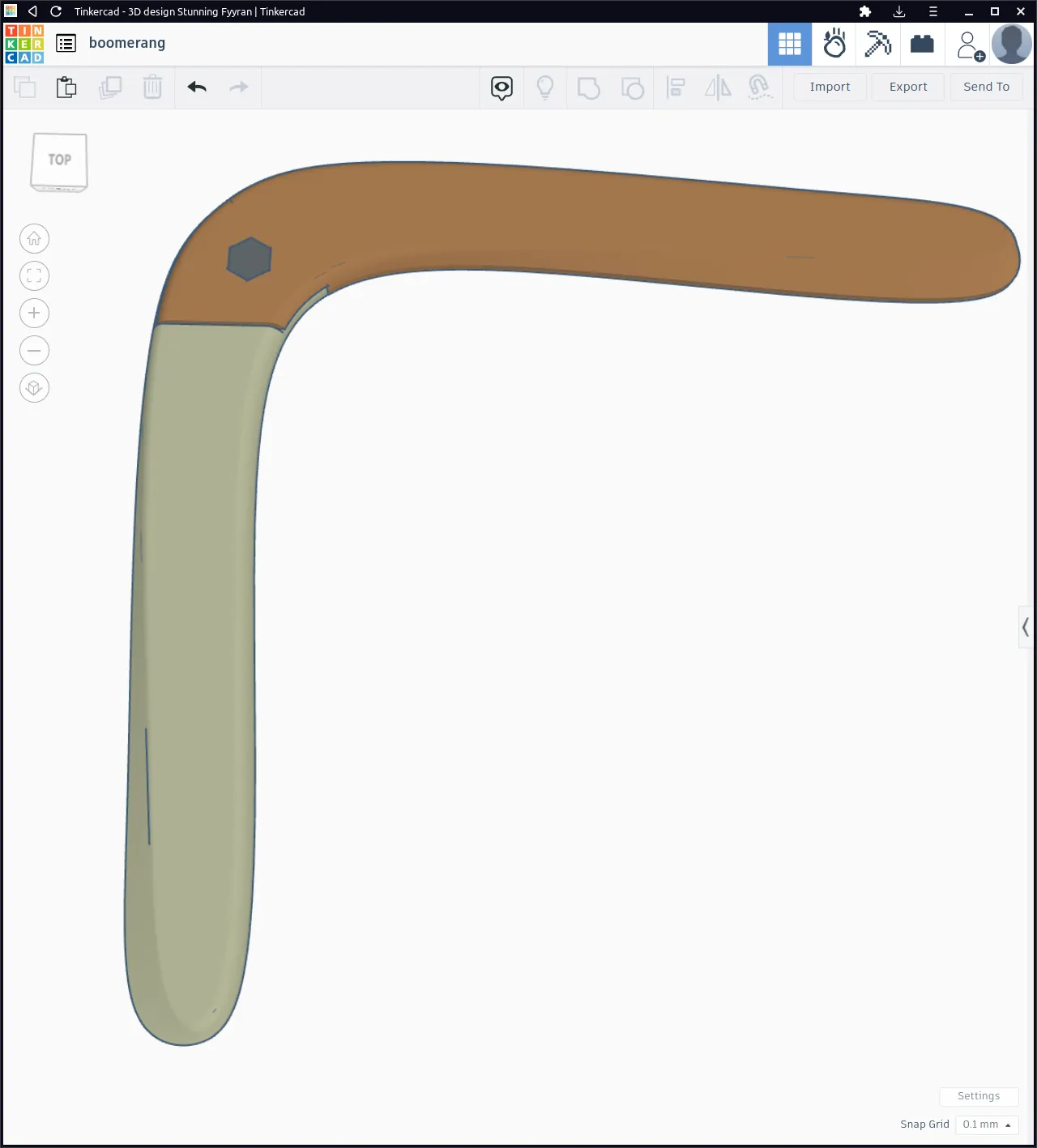Open the design list panel icon

point(66,43)
